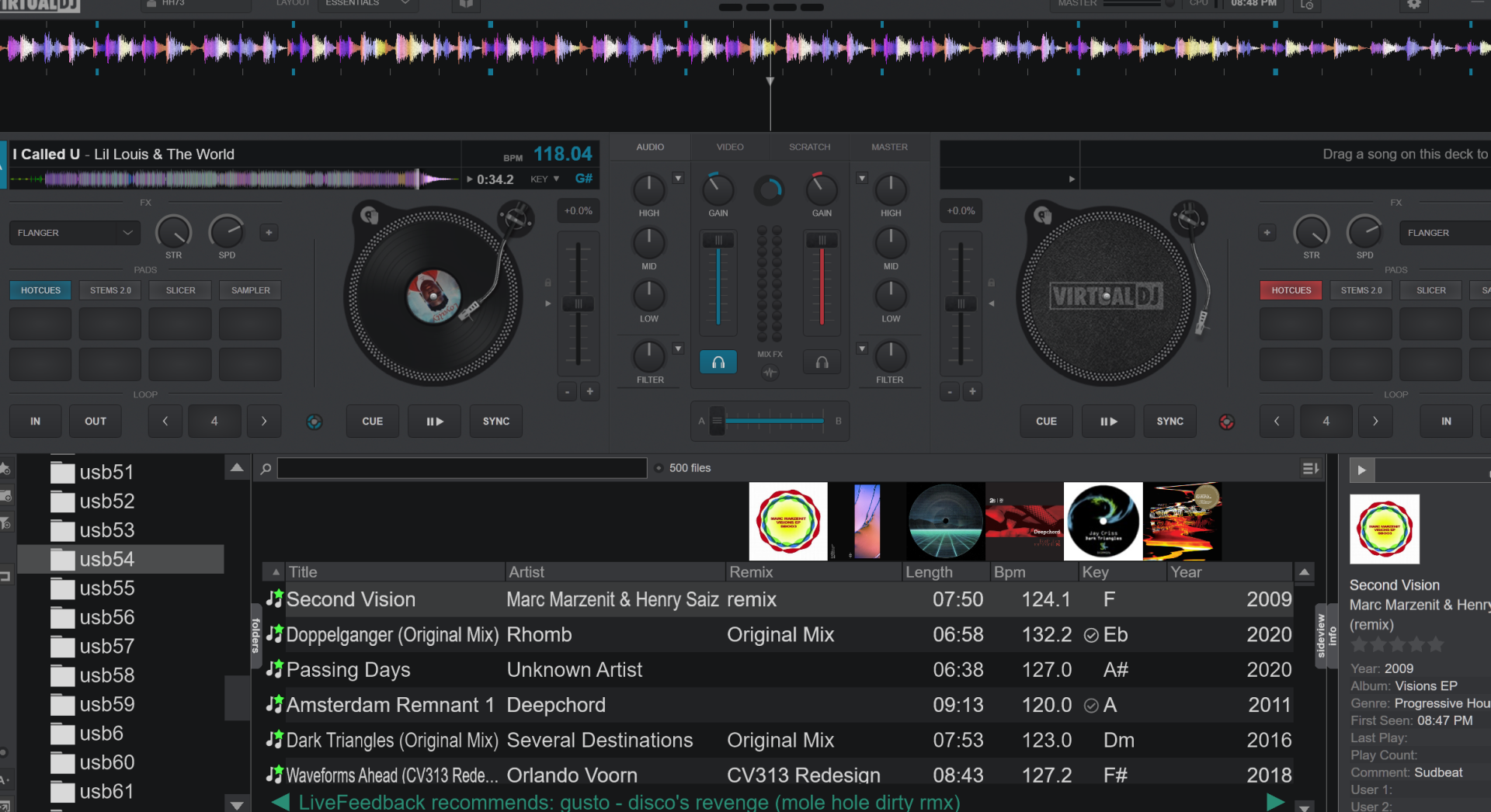Image resolution: width=1491 pixels, height=812 pixels.
Task: Click verified key icon on Doppelganger row
Action: point(1091,635)
